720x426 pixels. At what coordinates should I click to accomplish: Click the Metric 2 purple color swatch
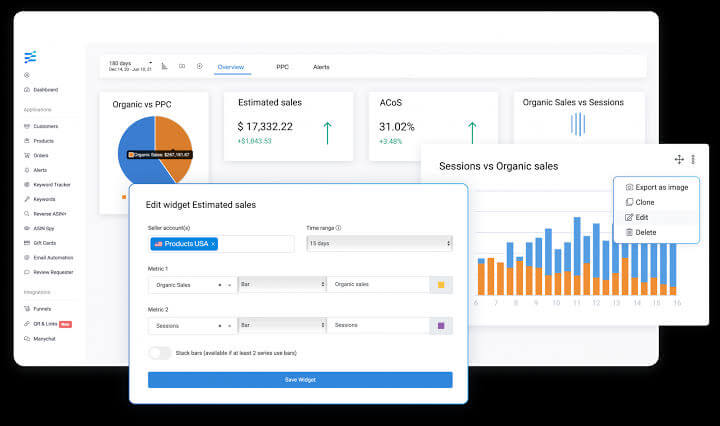click(441, 325)
